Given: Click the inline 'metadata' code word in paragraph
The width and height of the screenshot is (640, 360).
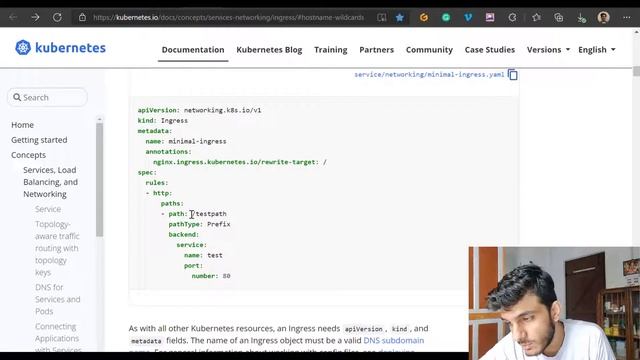Looking at the screenshot, I should (146, 341).
